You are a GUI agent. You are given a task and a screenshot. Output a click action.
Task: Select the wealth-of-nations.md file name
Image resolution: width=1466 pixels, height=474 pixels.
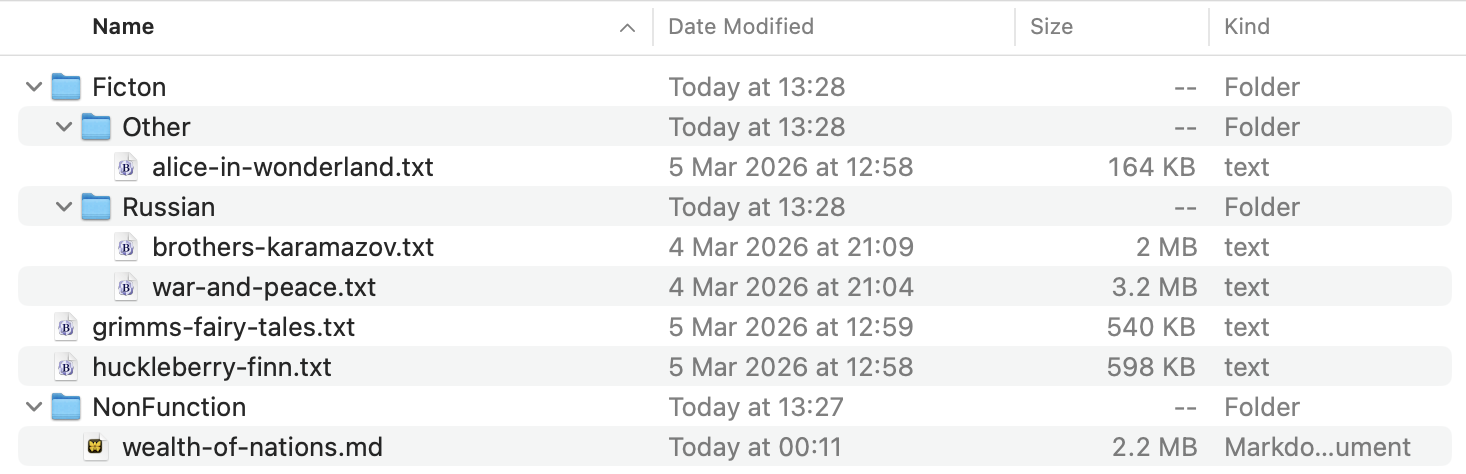tap(252, 447)
